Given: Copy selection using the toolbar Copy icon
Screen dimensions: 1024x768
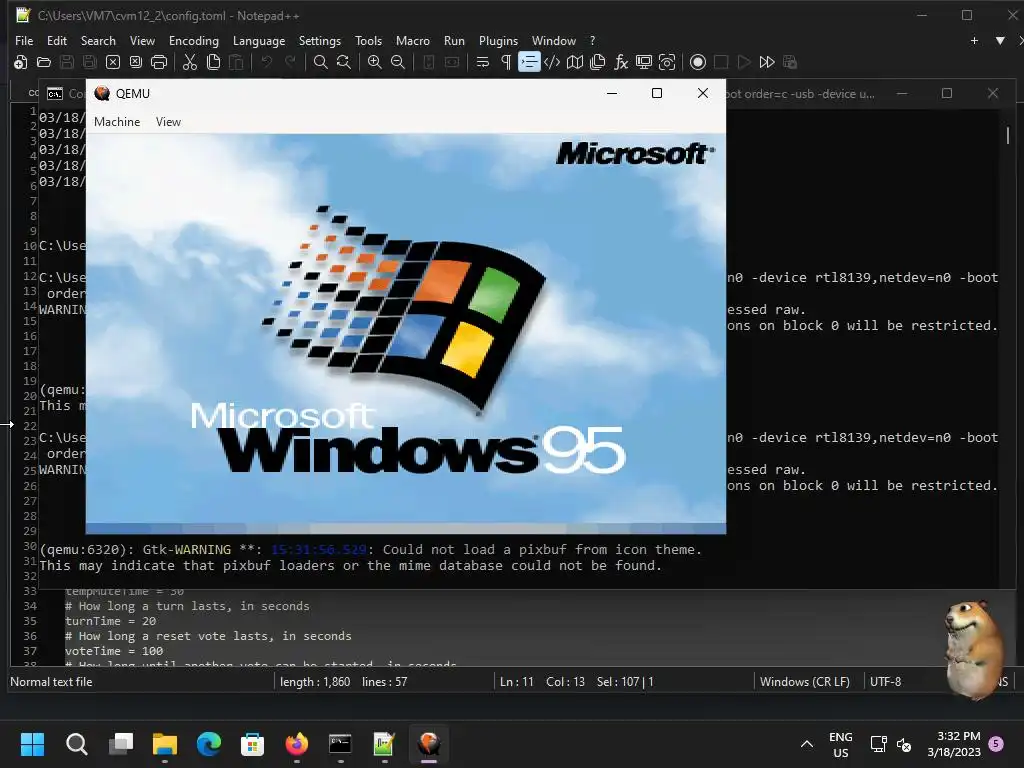Looking at the screenshot, I should [x=213, y=62].
